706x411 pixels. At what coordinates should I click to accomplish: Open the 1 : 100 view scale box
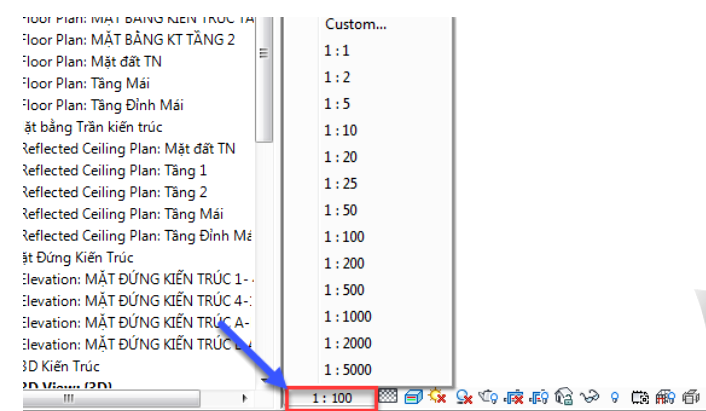(x=331, y=398)
